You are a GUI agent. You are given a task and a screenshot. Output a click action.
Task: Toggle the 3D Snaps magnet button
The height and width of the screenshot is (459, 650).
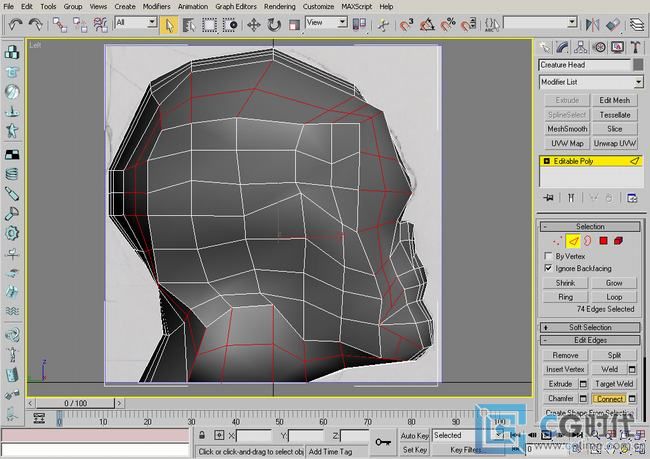[407, 25]
